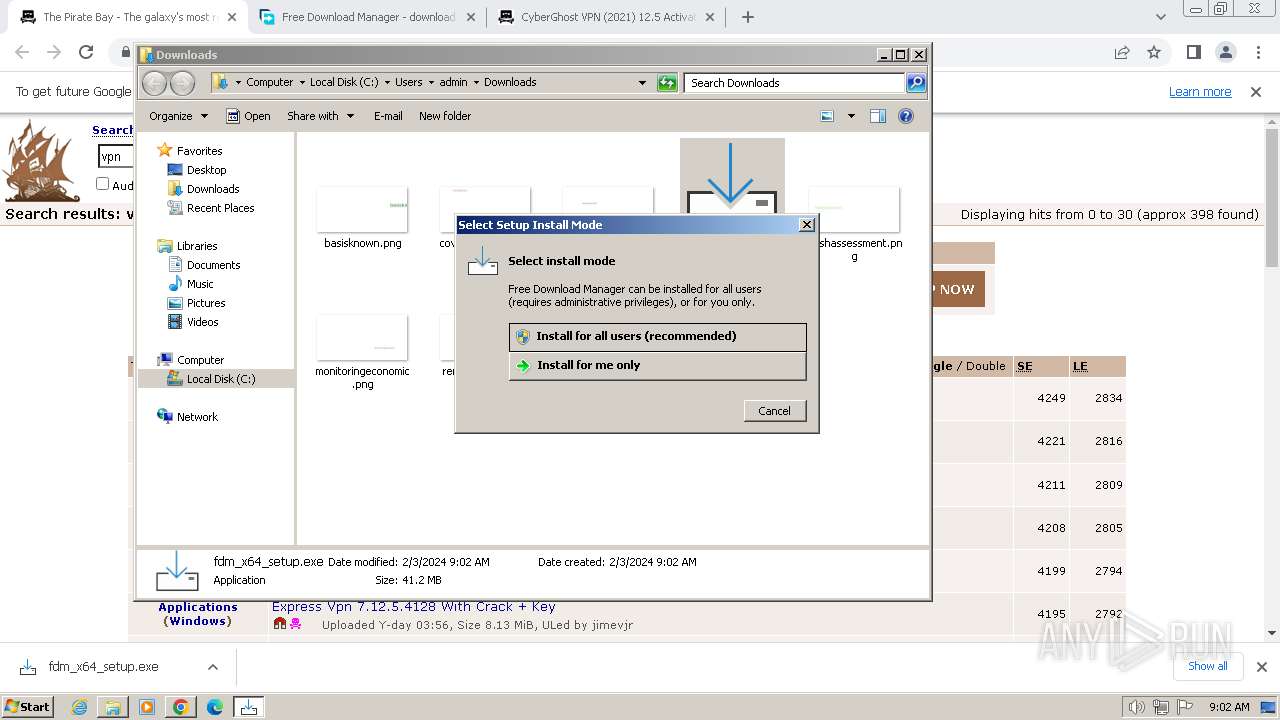Open the Express Vpn 7.12.5.4128 torrent link
Image resolution: width=1280 pixels, height=720 pixels.
point(414,606)
